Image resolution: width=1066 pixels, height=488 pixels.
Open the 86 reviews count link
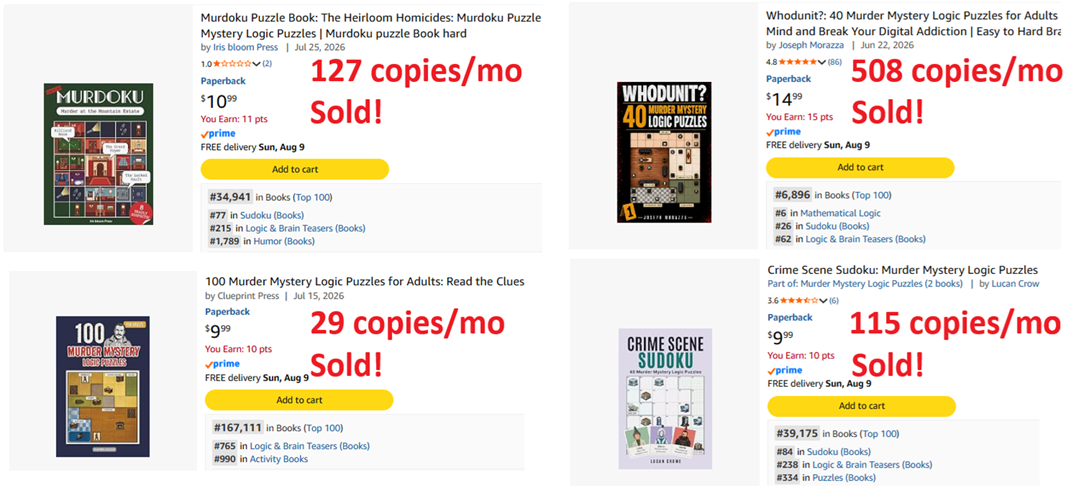[836, 62]
